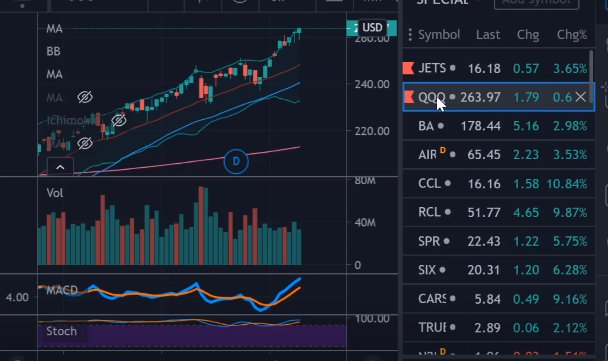Sort watchlist by the Chg% column header

572,35
